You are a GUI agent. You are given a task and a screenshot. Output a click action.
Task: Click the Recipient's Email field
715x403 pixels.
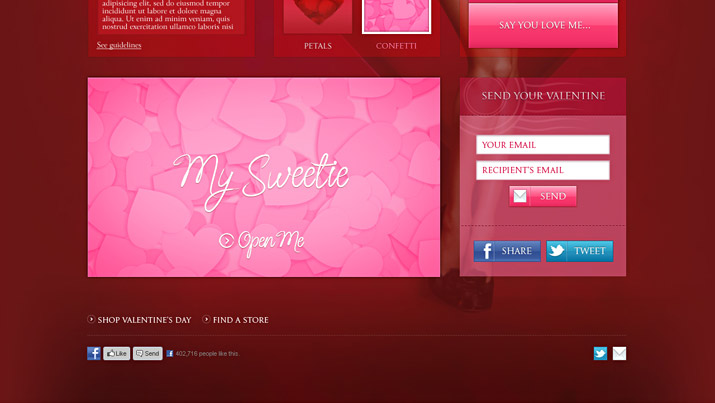click(x=543, y=170)
